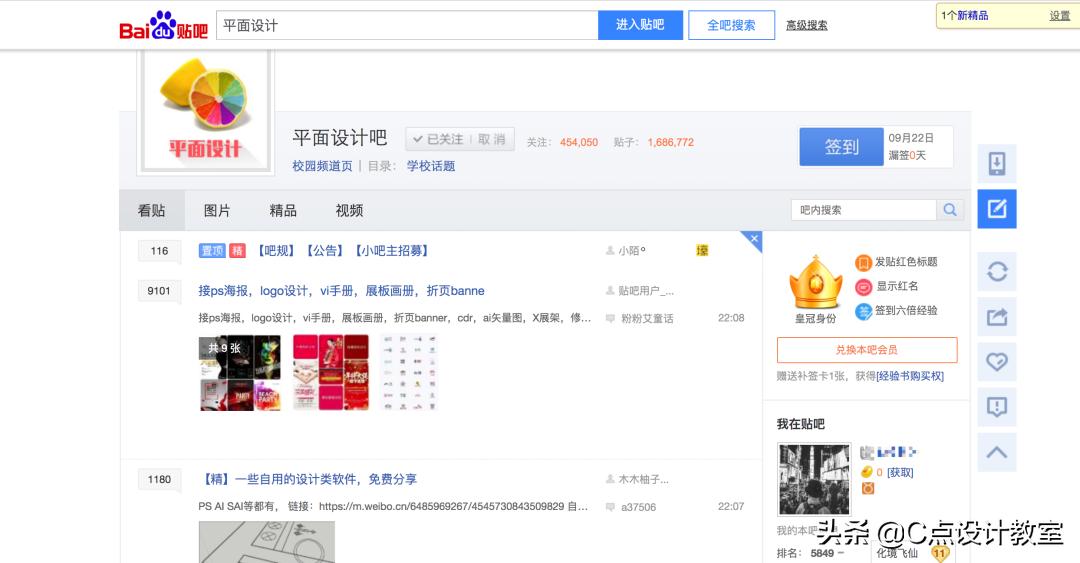Image resolution: width=1080 pixels, height=563 pixels.
Task: Click the share icon in right sidebar
Action: [x=997, y=317]
